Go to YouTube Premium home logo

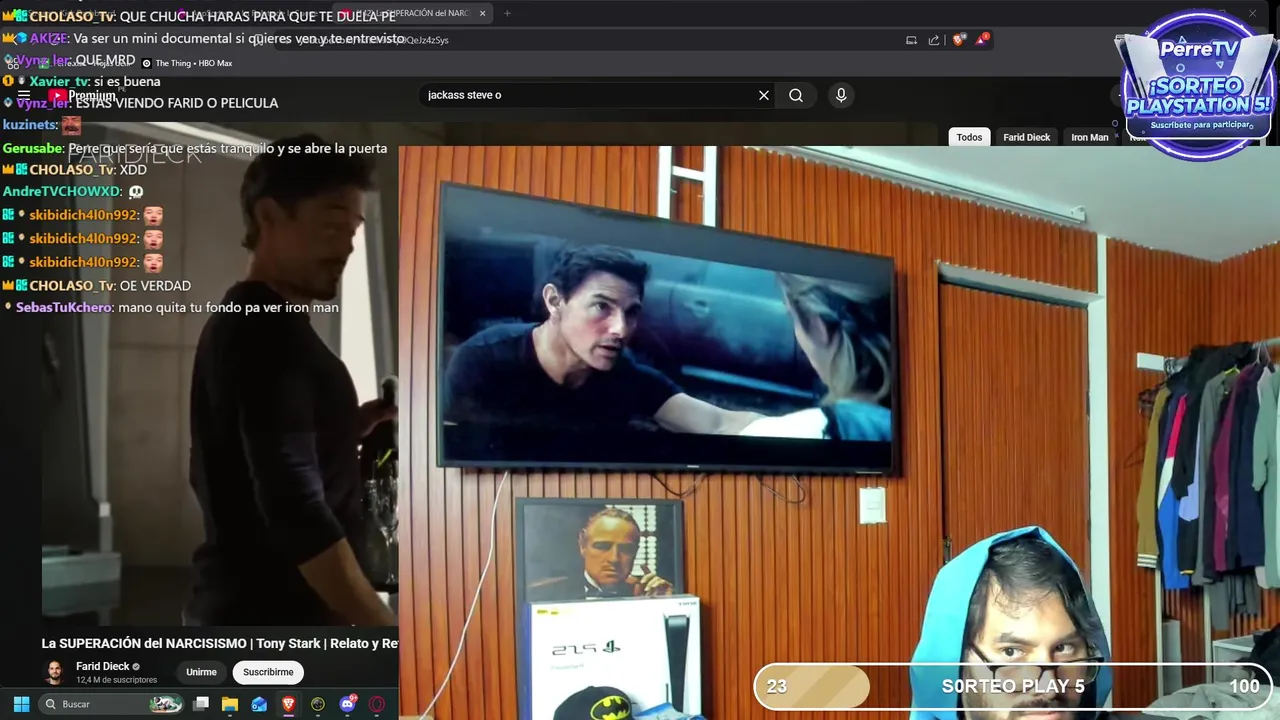point(83,96)
